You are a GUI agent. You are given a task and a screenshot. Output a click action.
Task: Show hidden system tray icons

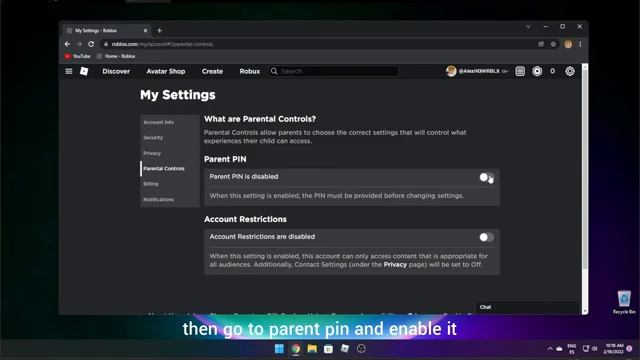pyautogui.click(x=550, y=349)
